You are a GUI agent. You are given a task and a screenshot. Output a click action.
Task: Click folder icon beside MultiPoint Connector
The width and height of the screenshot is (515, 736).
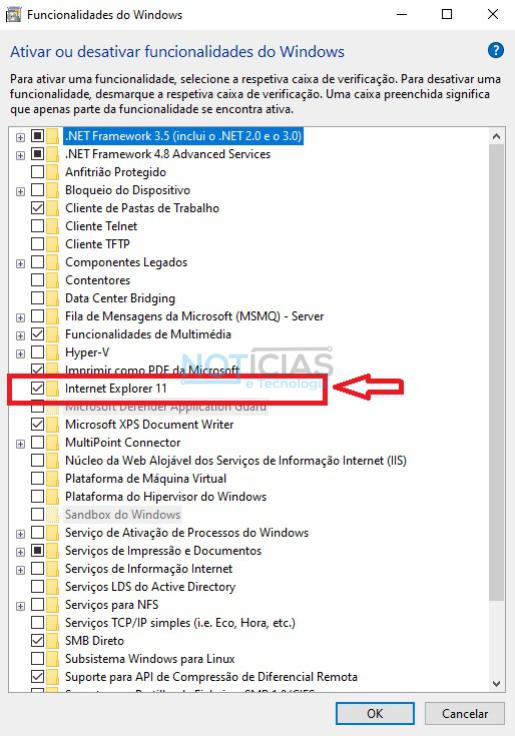coord(53,442)
